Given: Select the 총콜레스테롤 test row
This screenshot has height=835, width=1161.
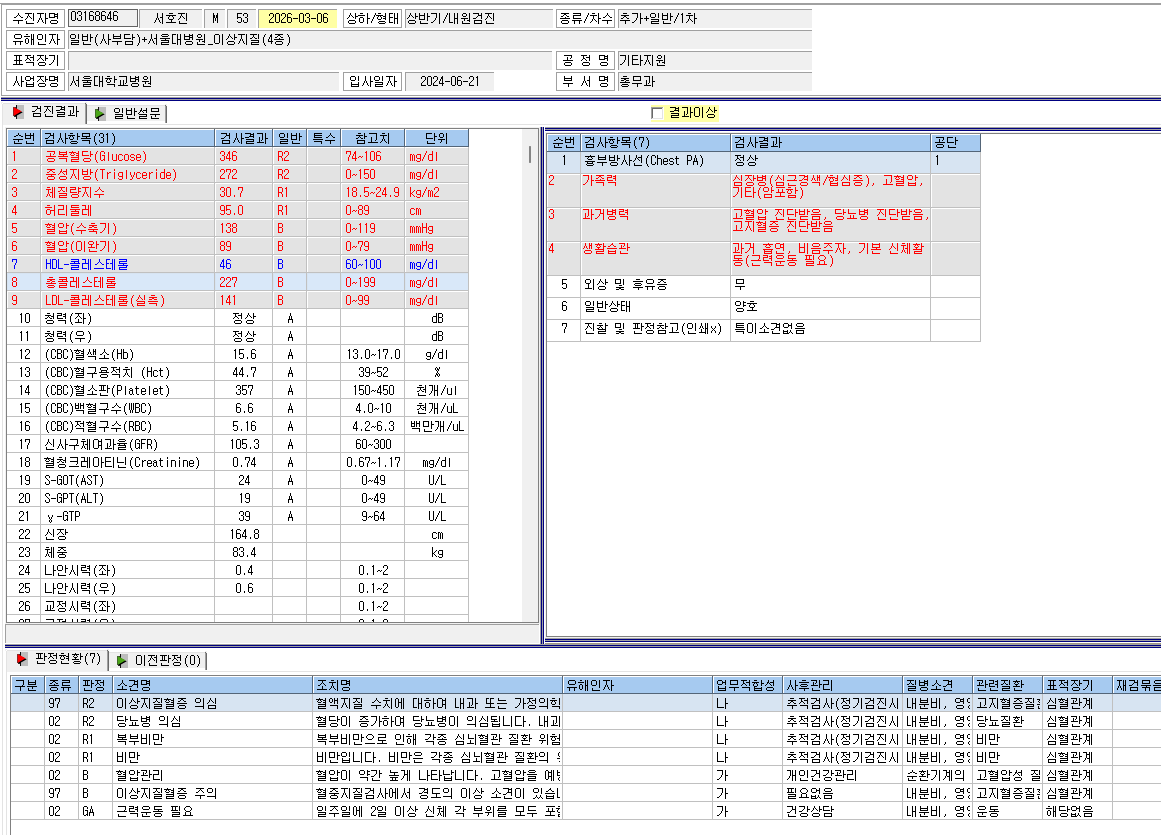Looking at the screenshot, I should tap(238, 282).
